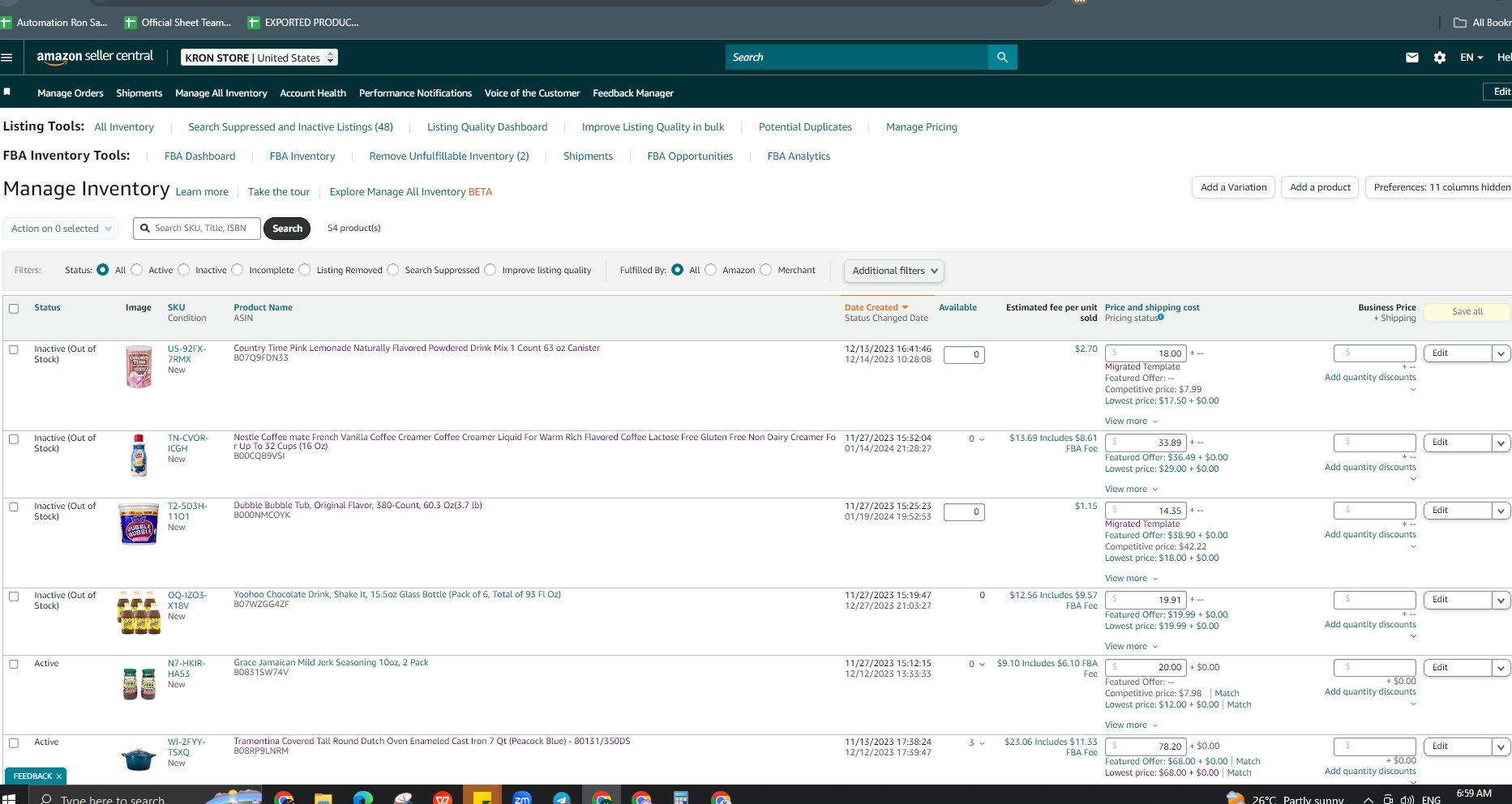
Task: Open Calculator from the taskbar
Action: coord(681,798)
